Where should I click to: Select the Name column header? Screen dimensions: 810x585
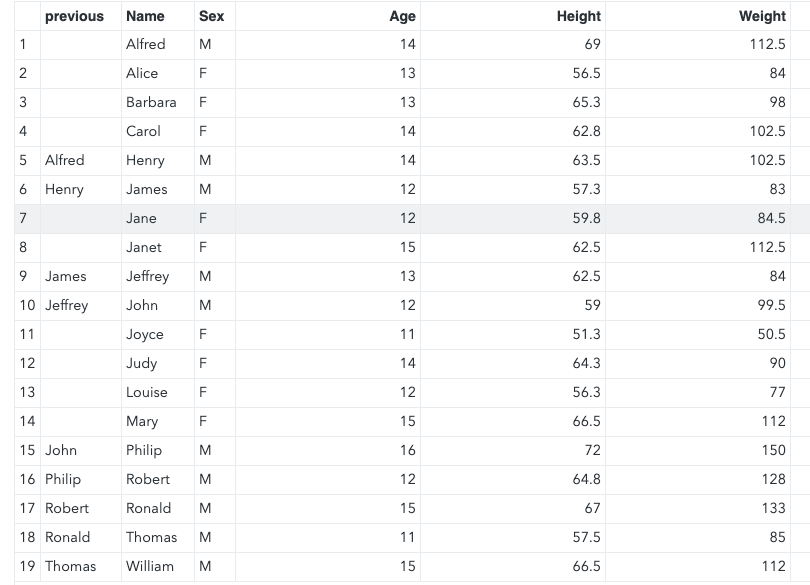tap(145, 16)
